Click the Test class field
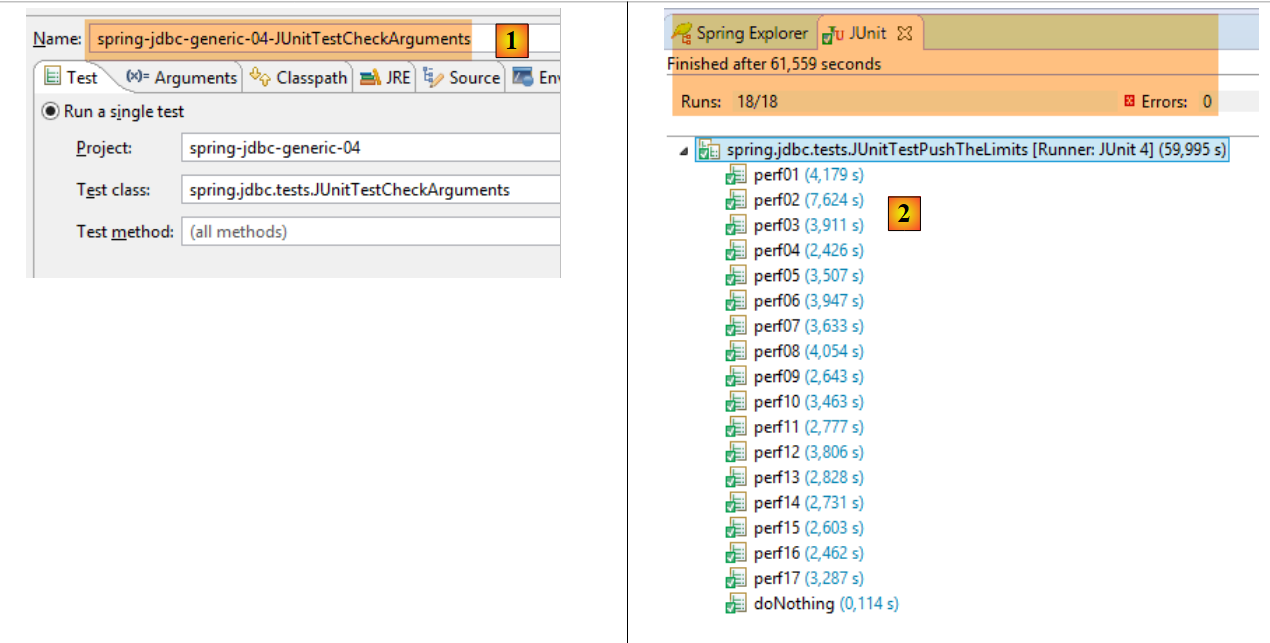The height and width of the screenshot is (643, 1270). (370, 190)
